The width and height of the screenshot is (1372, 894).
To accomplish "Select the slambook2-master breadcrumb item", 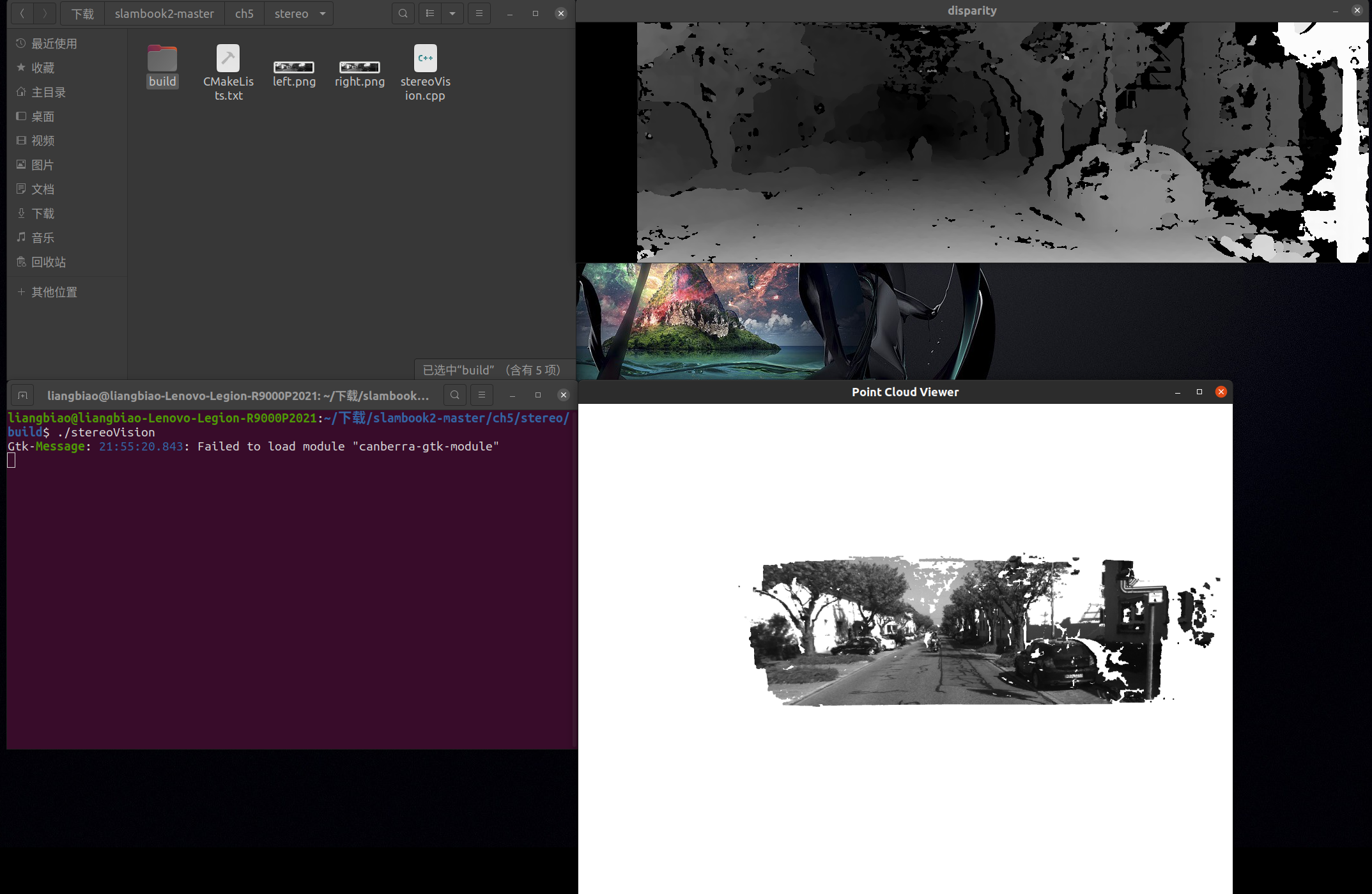I will coord(164,13).
